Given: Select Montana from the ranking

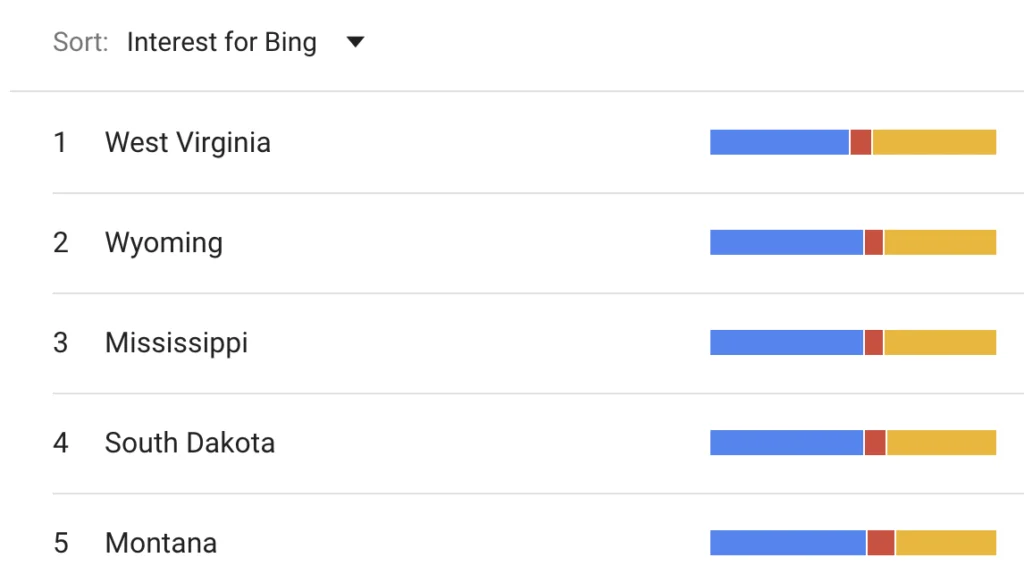Looking at the screenshot, I should tap(160, 542).
